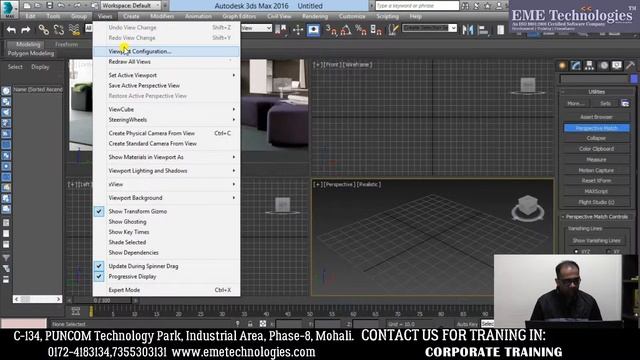Screen dimensions: 640x360
Task: Collapse the Perspective Match Controls rollout
Action: [x=596, y=217]
